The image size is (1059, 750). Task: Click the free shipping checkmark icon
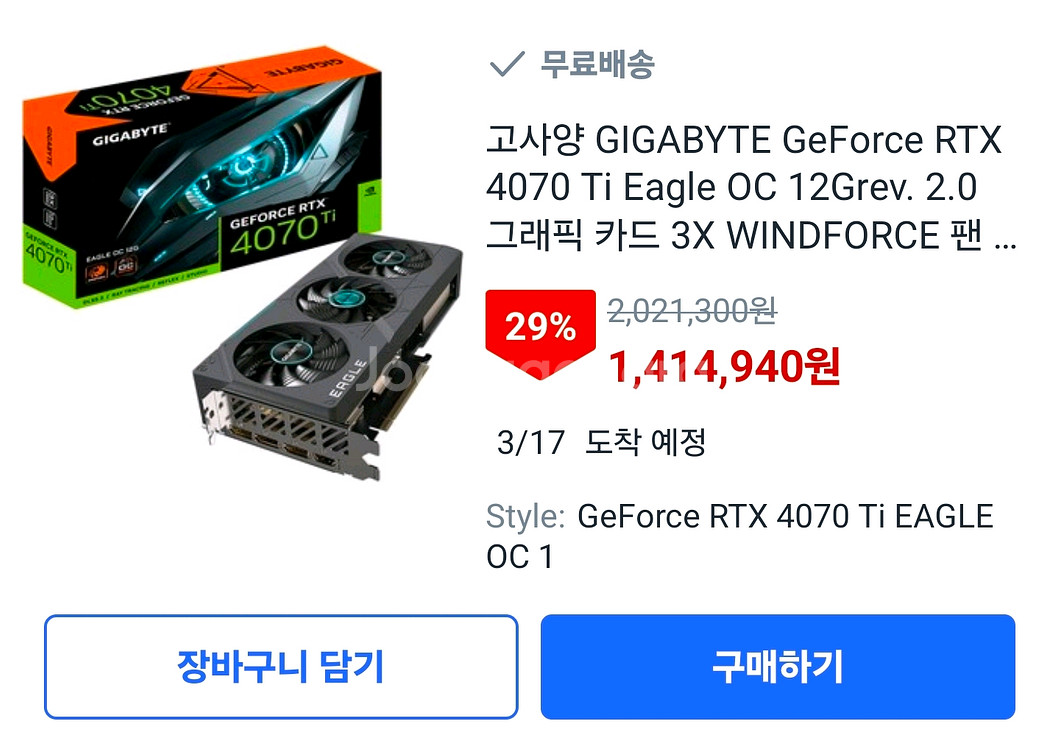coord(507,64)
